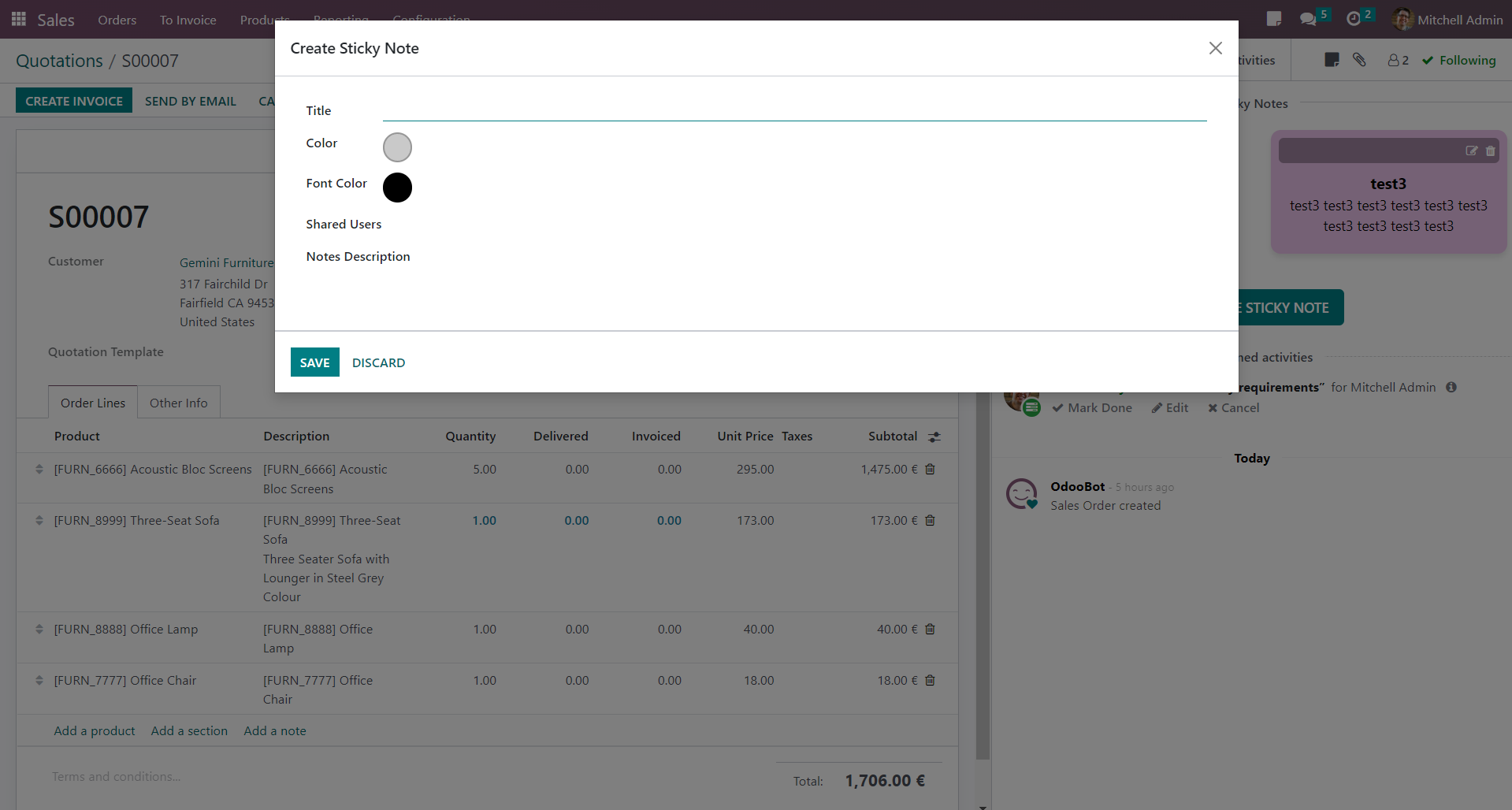
Task: Click the Shared Users field area
Action: point(794,224)
